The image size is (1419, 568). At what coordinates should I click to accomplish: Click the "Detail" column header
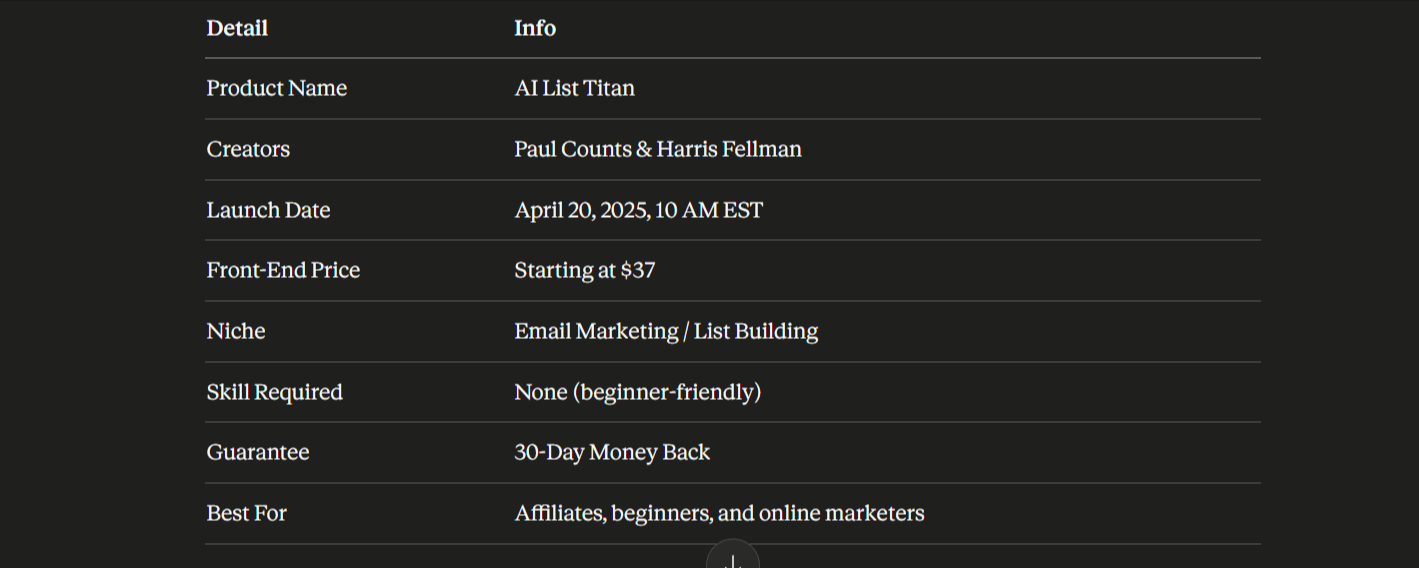click(237, 28)
